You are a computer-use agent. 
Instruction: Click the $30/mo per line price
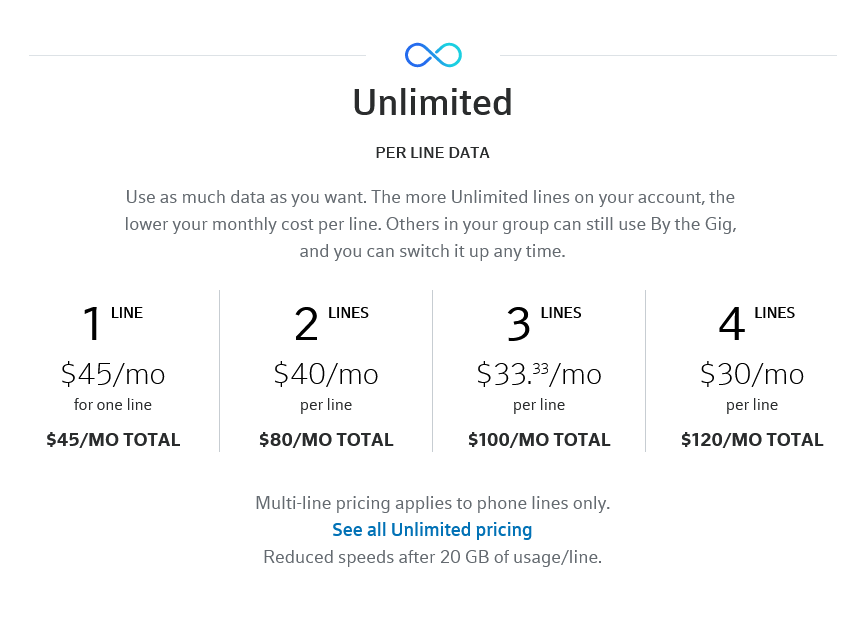point(752,374)
